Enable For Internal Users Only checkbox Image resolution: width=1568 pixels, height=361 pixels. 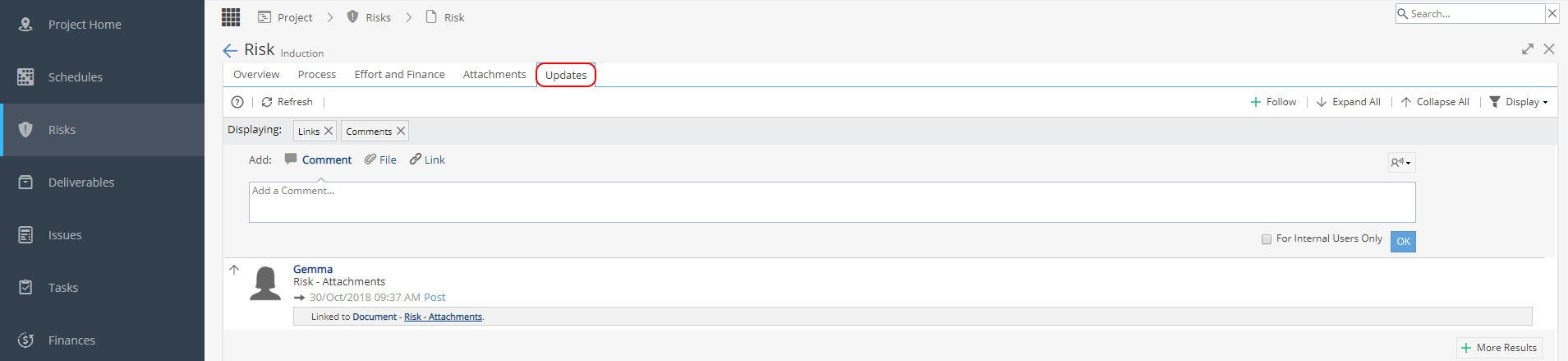click(1266, 239)
